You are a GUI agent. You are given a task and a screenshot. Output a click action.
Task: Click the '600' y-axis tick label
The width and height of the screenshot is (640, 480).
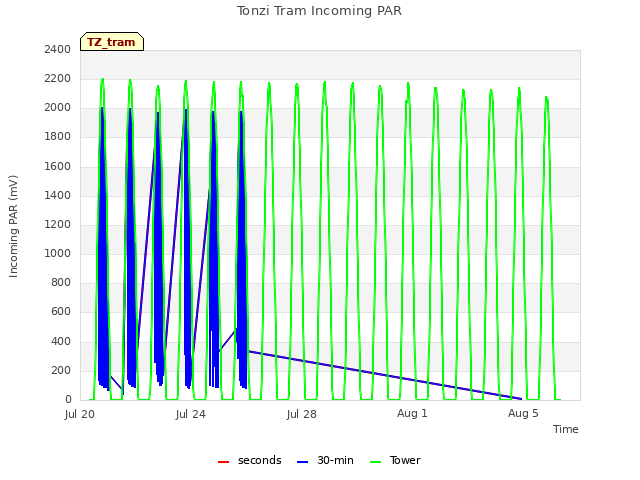click(61, 312)
